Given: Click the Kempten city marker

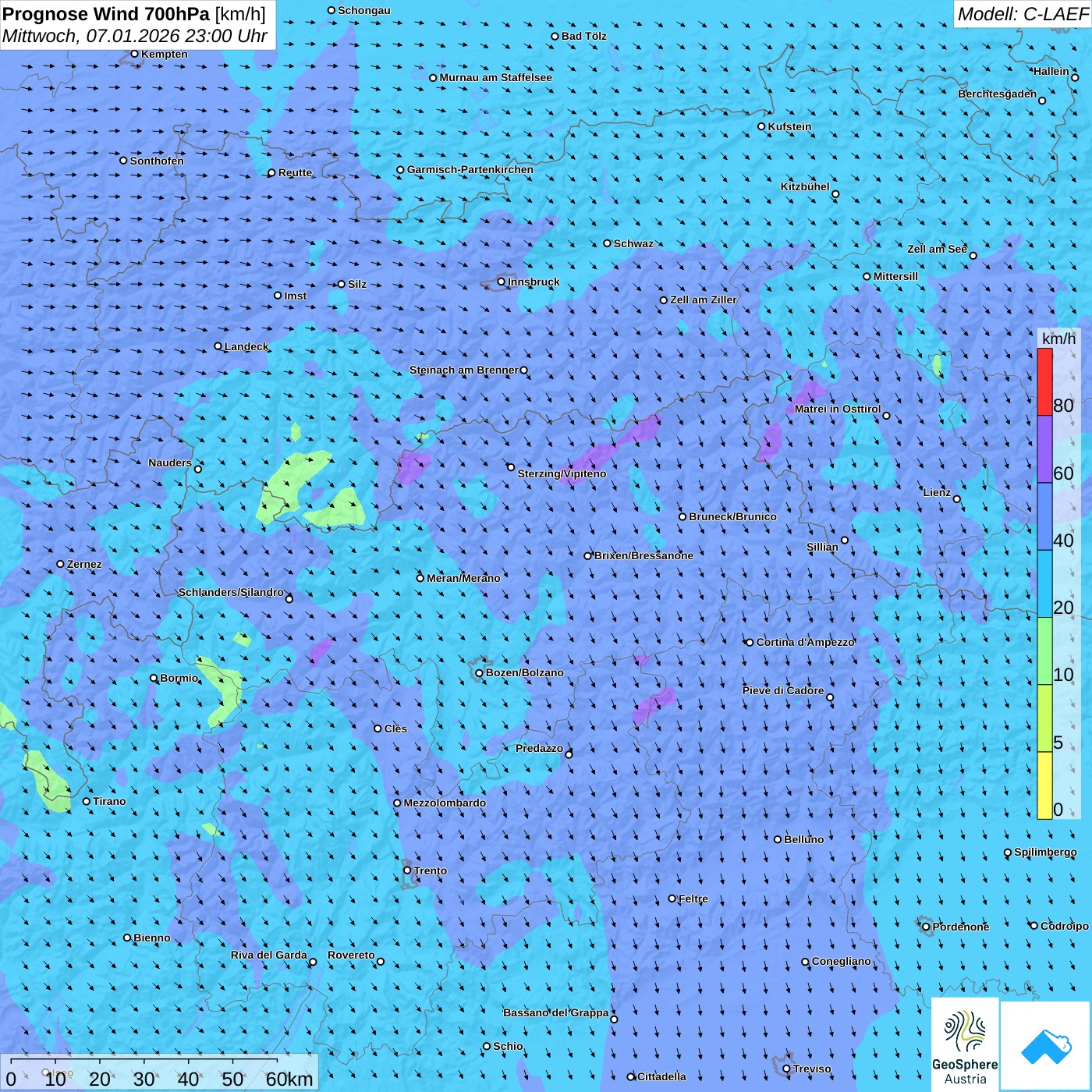Looking at the screenshot, I should point(134,54).
